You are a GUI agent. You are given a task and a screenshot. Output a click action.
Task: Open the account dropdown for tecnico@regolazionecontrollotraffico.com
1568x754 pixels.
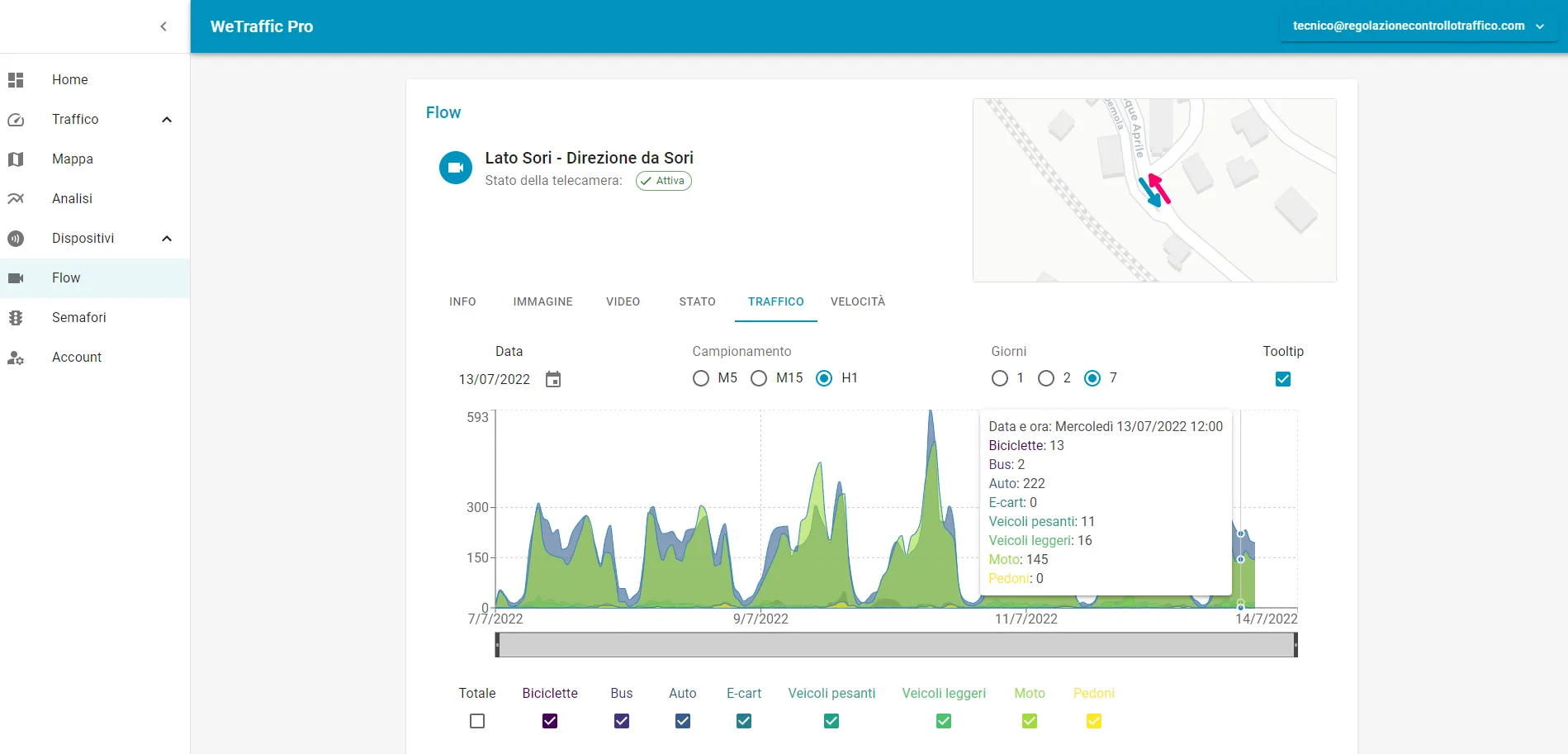pyautogui.click(x=1541, y=26)
